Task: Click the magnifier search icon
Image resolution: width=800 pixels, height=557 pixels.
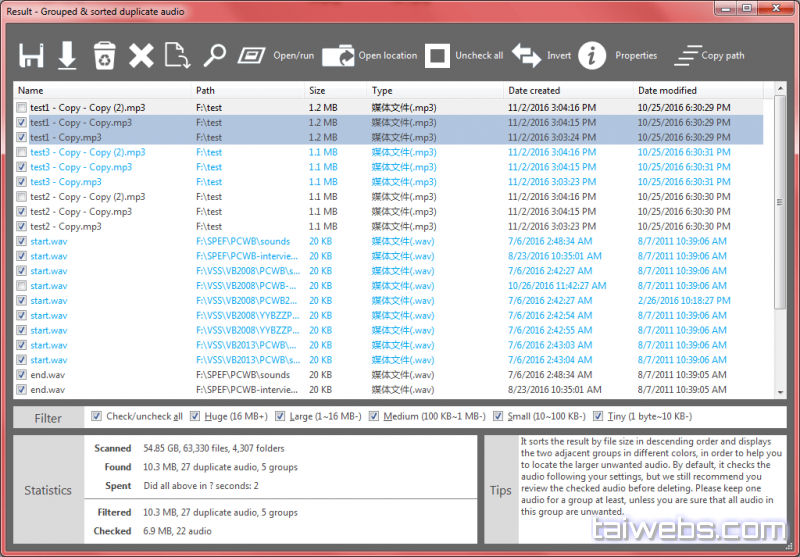Action: (214, 56)
